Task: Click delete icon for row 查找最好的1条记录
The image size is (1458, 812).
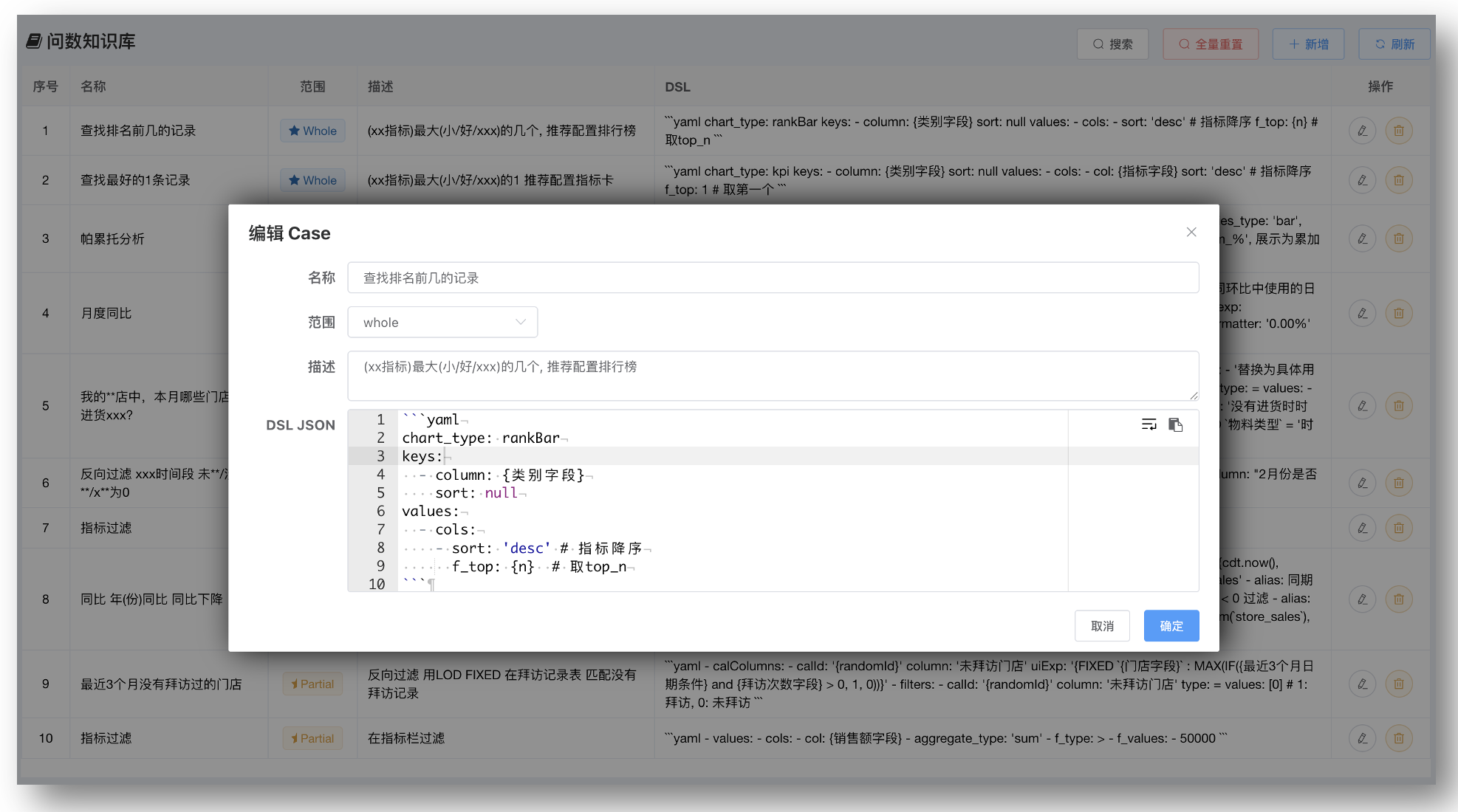Action: pos(1399,180)
